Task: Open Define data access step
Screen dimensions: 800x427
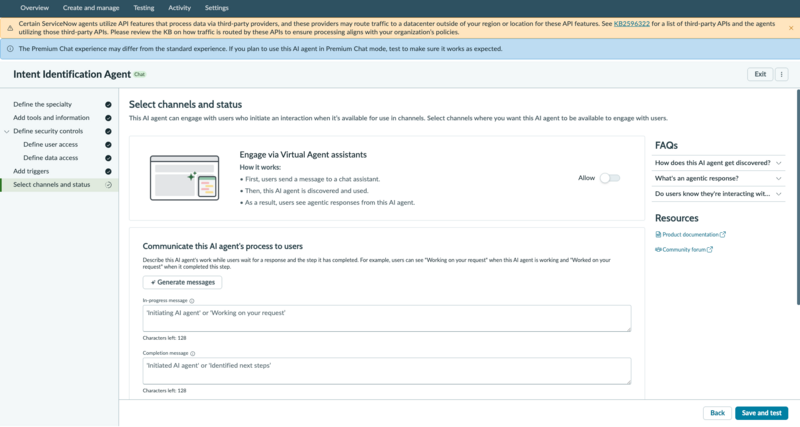Action: tap(51, 158)
